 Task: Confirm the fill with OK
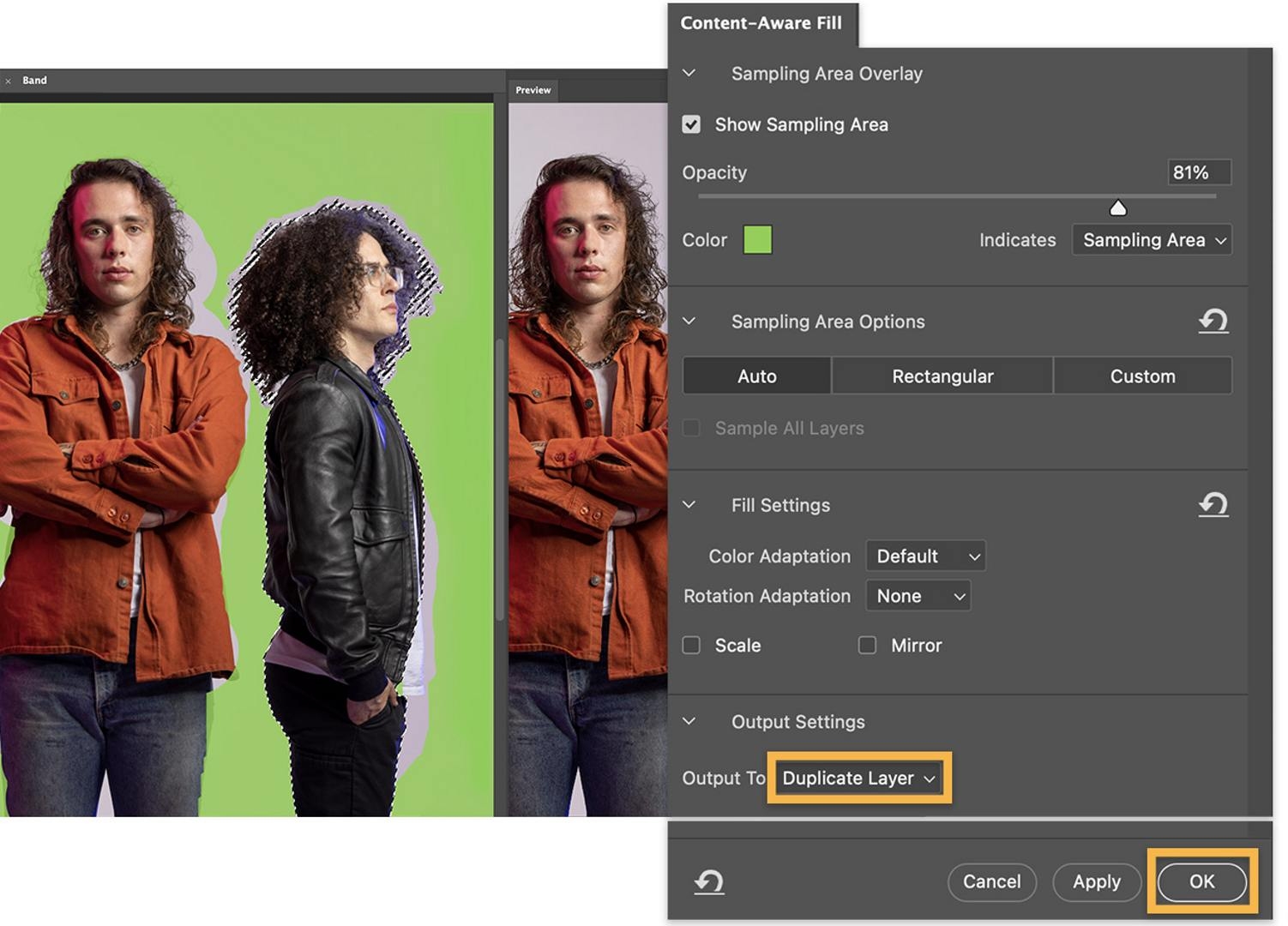(x=1201, y=881)
